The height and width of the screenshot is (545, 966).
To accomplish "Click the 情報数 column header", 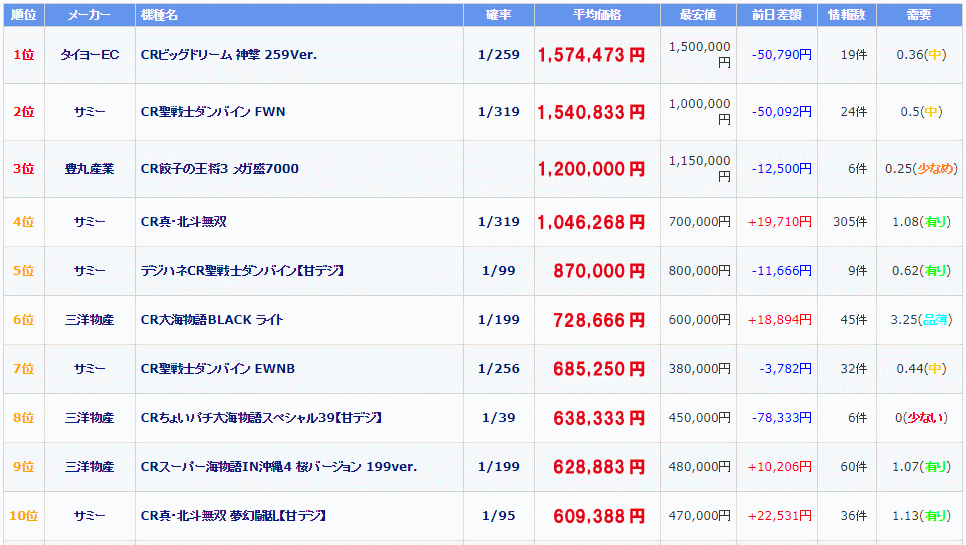I will click(x=847, y=15).
